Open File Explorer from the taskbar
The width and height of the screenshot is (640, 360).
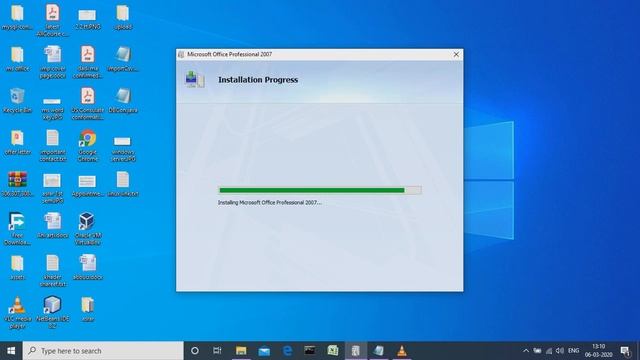[241, 351]
